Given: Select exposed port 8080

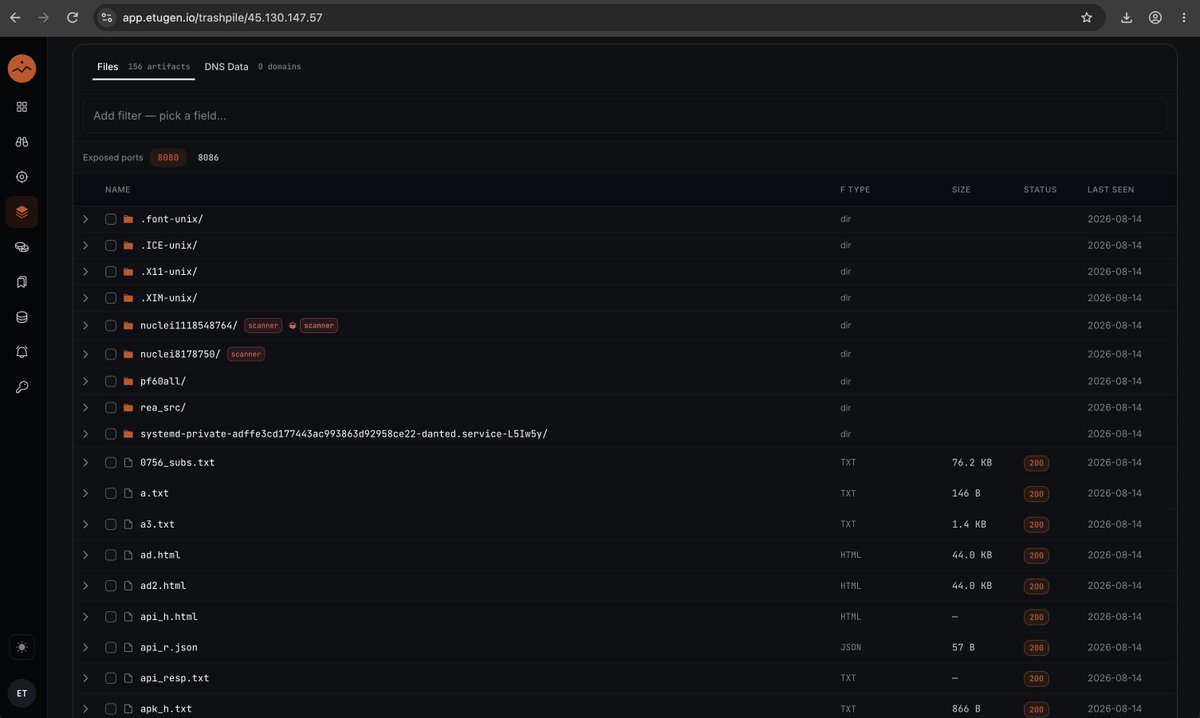Looking at the screenshot, I should pos(168,157).
